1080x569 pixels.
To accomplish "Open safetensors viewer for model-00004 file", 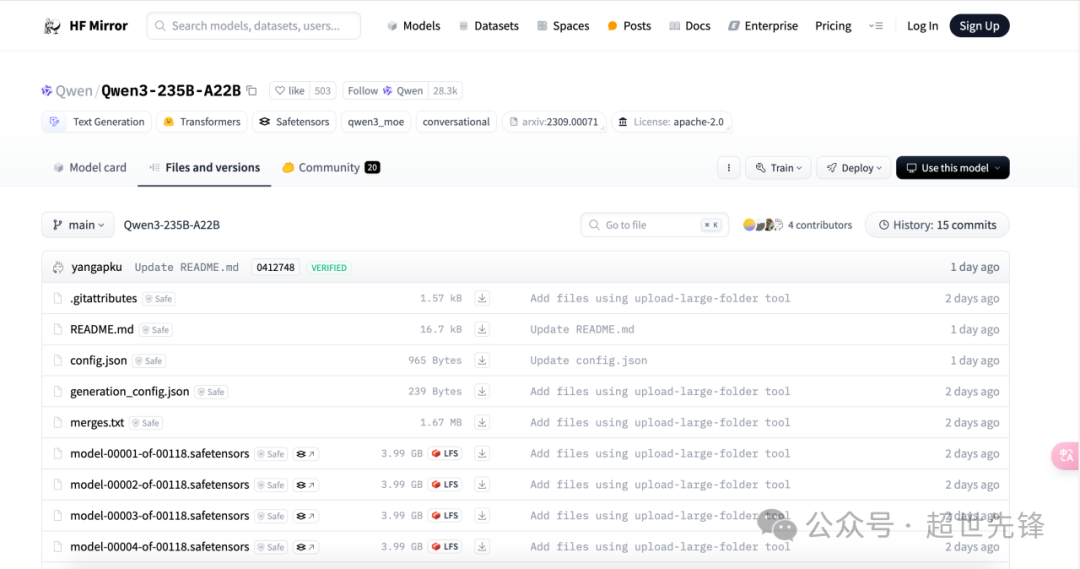I will click(x=305, y=547).
